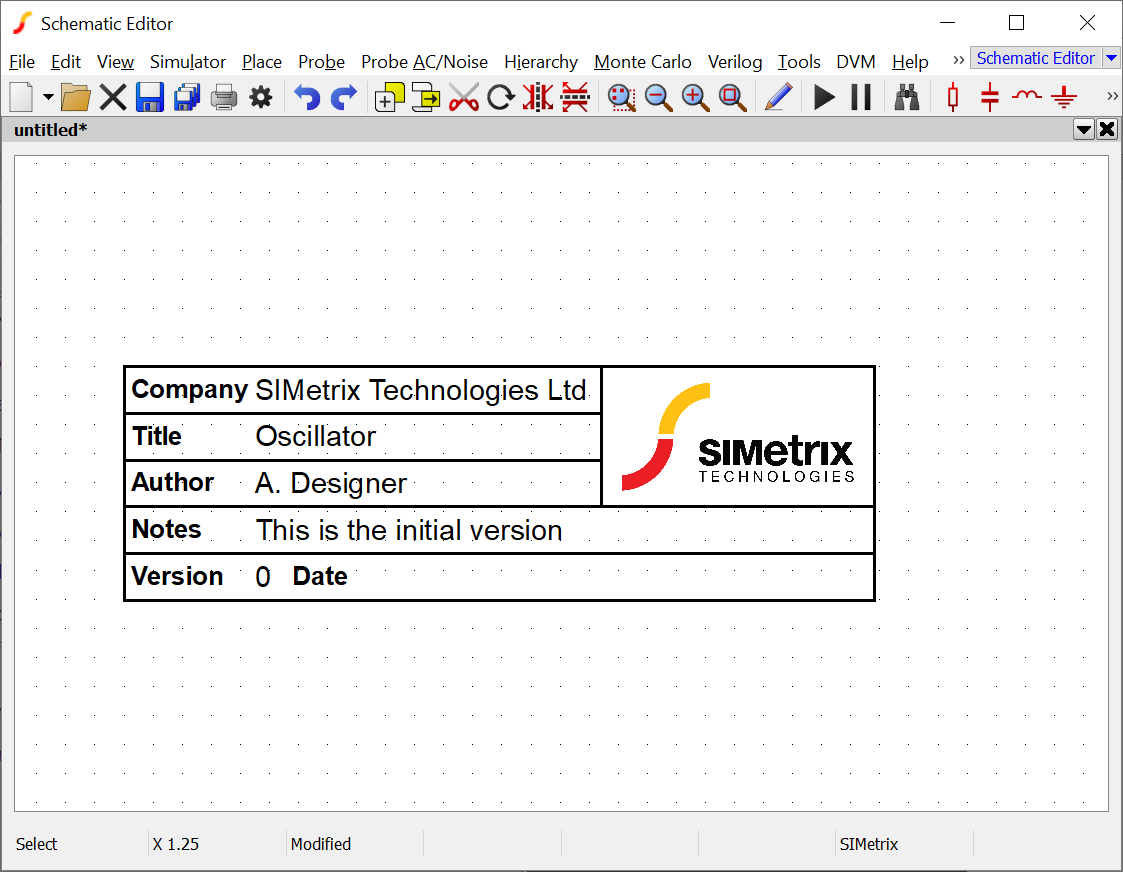Place a ground symbol
The width and height of the screenshot is (1123, 872).
point(1064,97)
